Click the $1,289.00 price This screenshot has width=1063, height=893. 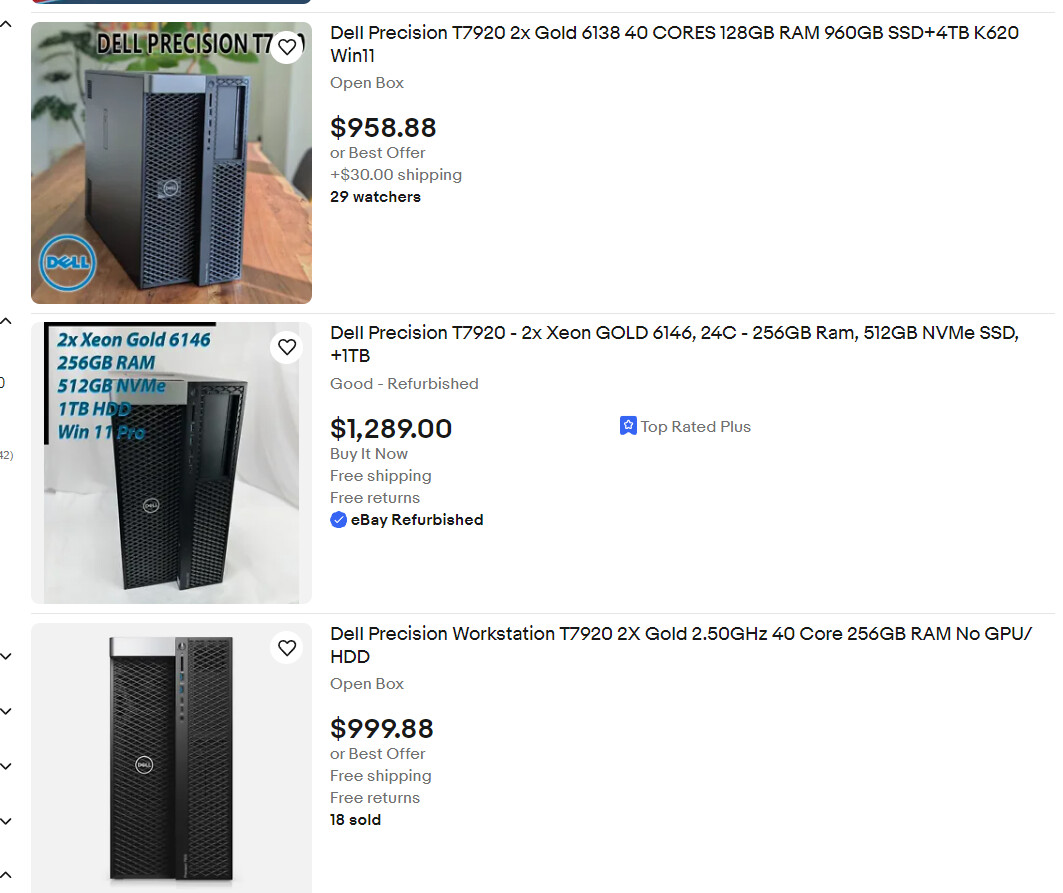click(x=391, y=429)
